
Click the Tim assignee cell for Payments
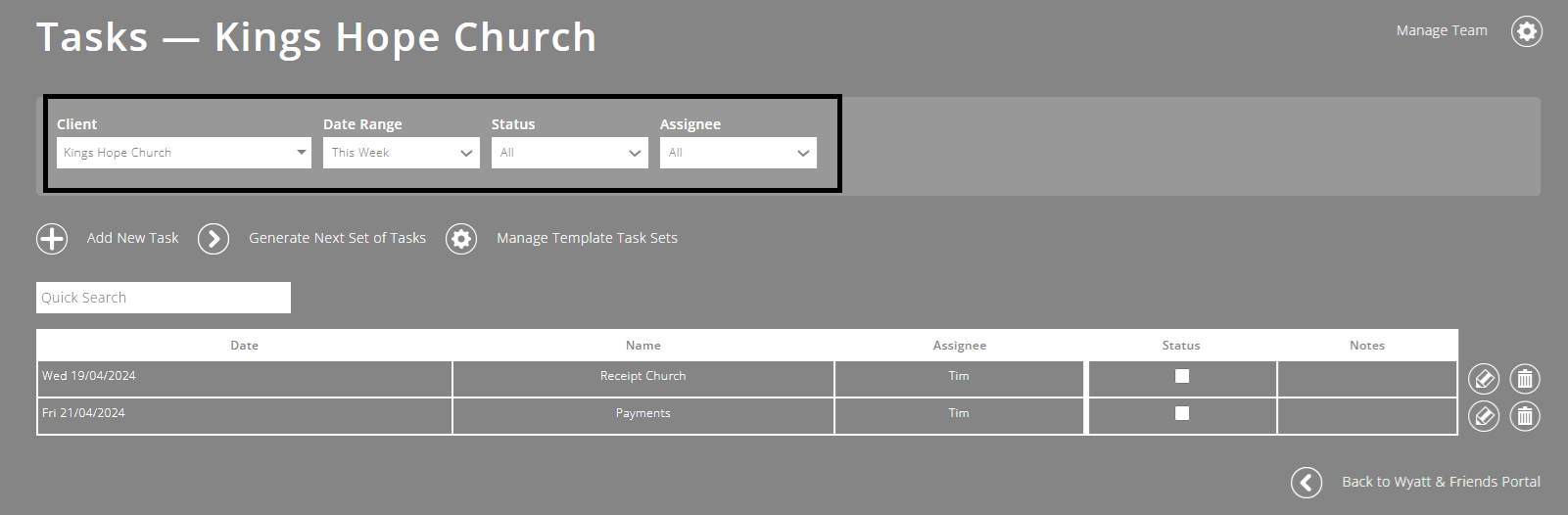(x=960, y=416)
